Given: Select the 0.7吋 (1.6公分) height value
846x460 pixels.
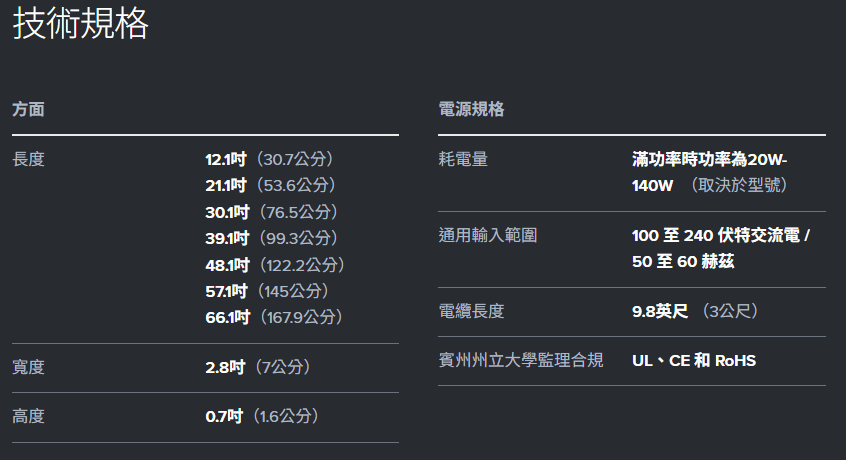Looking at the screenshot, I should (262, 416).
